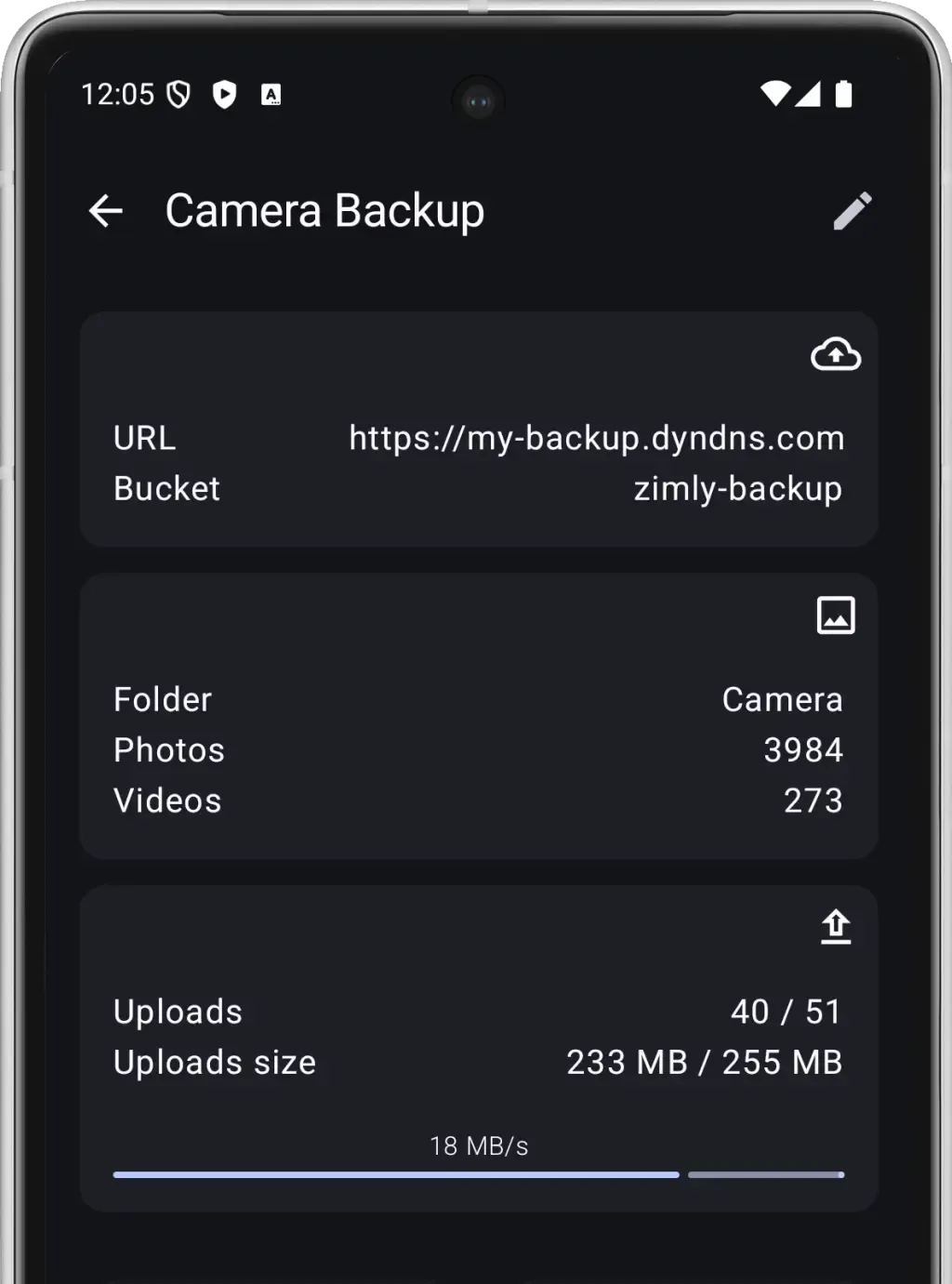
Task: Tap the 18 MB/s upload progress bar
Action: (x=476, y=1172)
